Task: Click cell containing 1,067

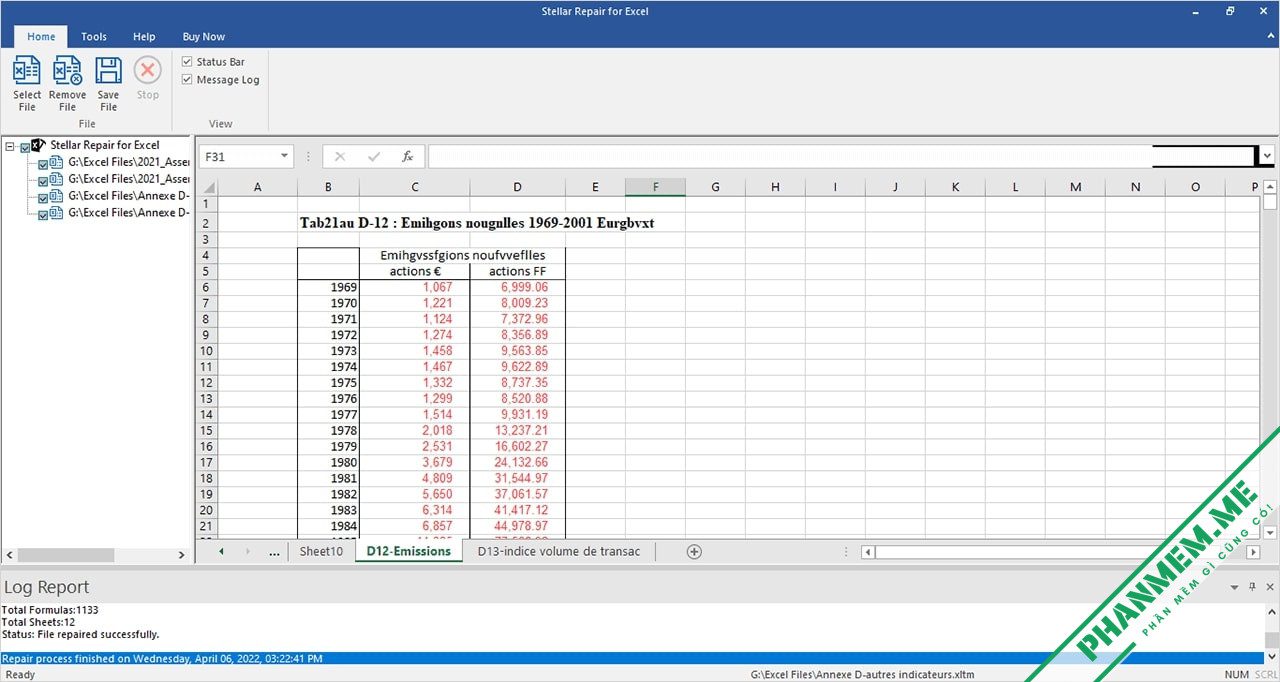Action: pos(414,287)
